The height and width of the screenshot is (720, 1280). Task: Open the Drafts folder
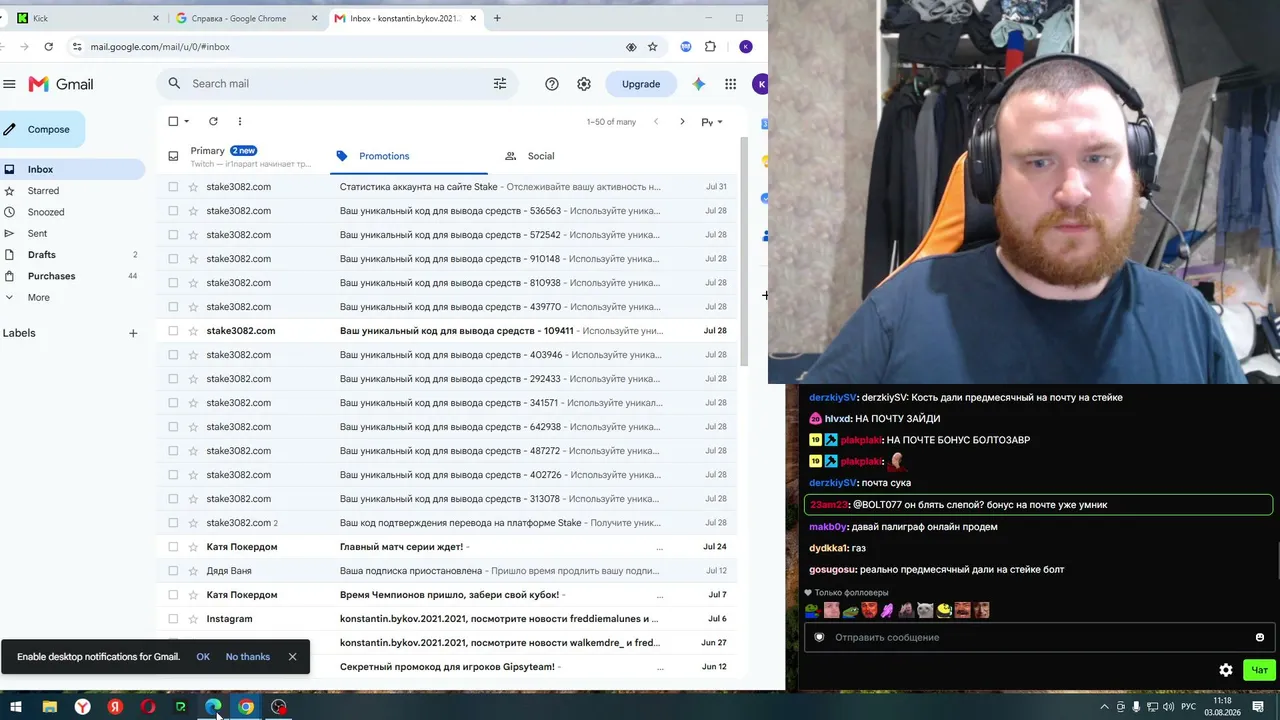[x=72, y=255]
